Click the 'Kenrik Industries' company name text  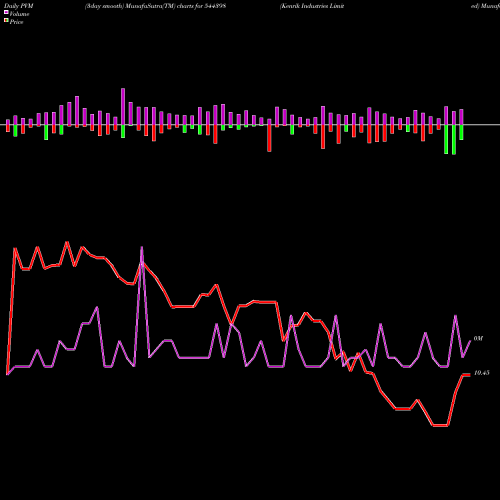pos(305,6)
